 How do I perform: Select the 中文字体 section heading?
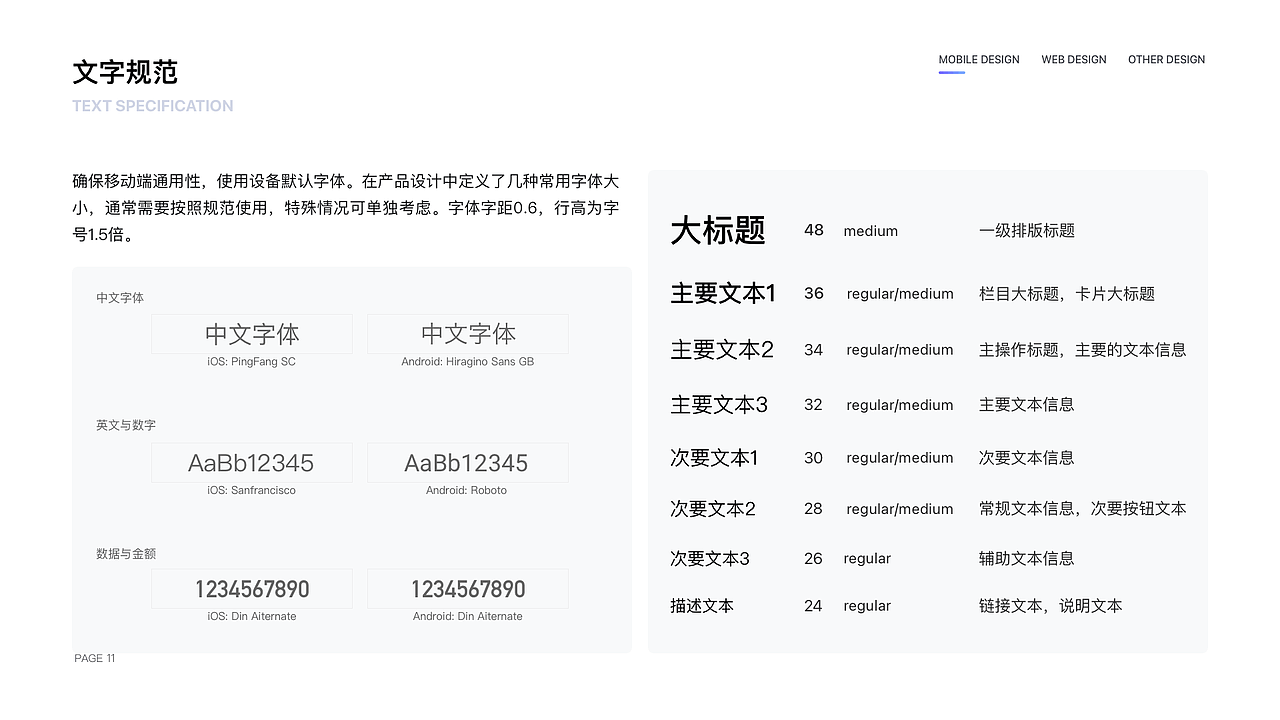click(120, 298)
